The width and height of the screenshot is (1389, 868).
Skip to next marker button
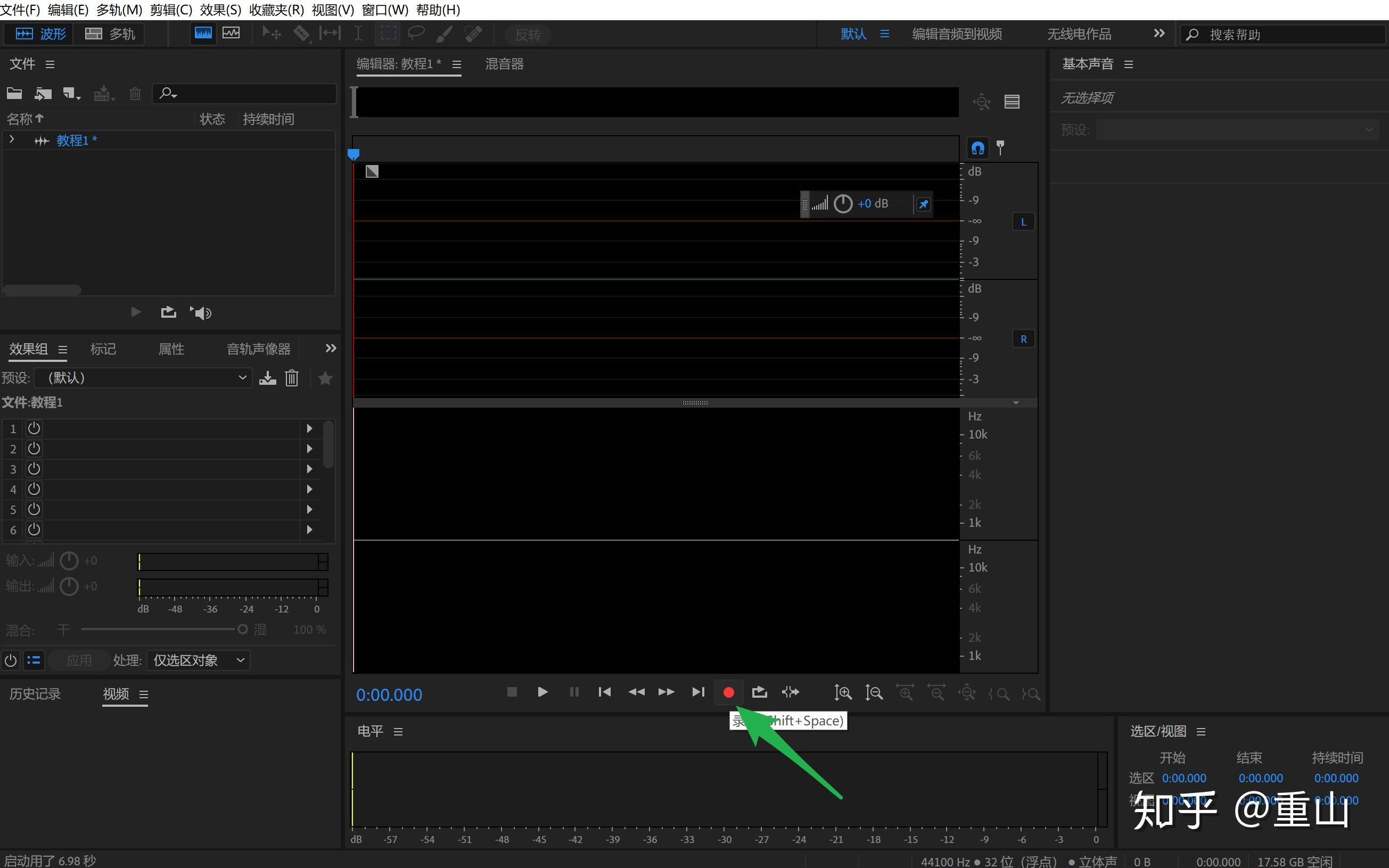(x=697, y=692)
